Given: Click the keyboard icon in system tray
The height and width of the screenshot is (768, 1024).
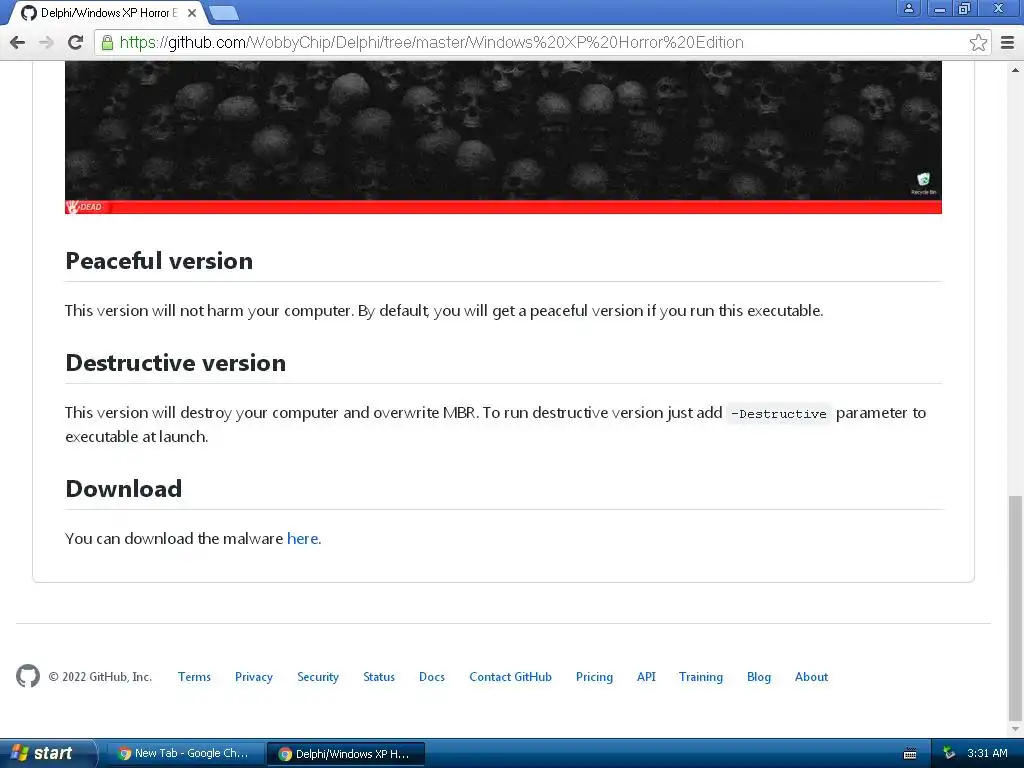Looking at the screenshot, I should coord(909,754).
